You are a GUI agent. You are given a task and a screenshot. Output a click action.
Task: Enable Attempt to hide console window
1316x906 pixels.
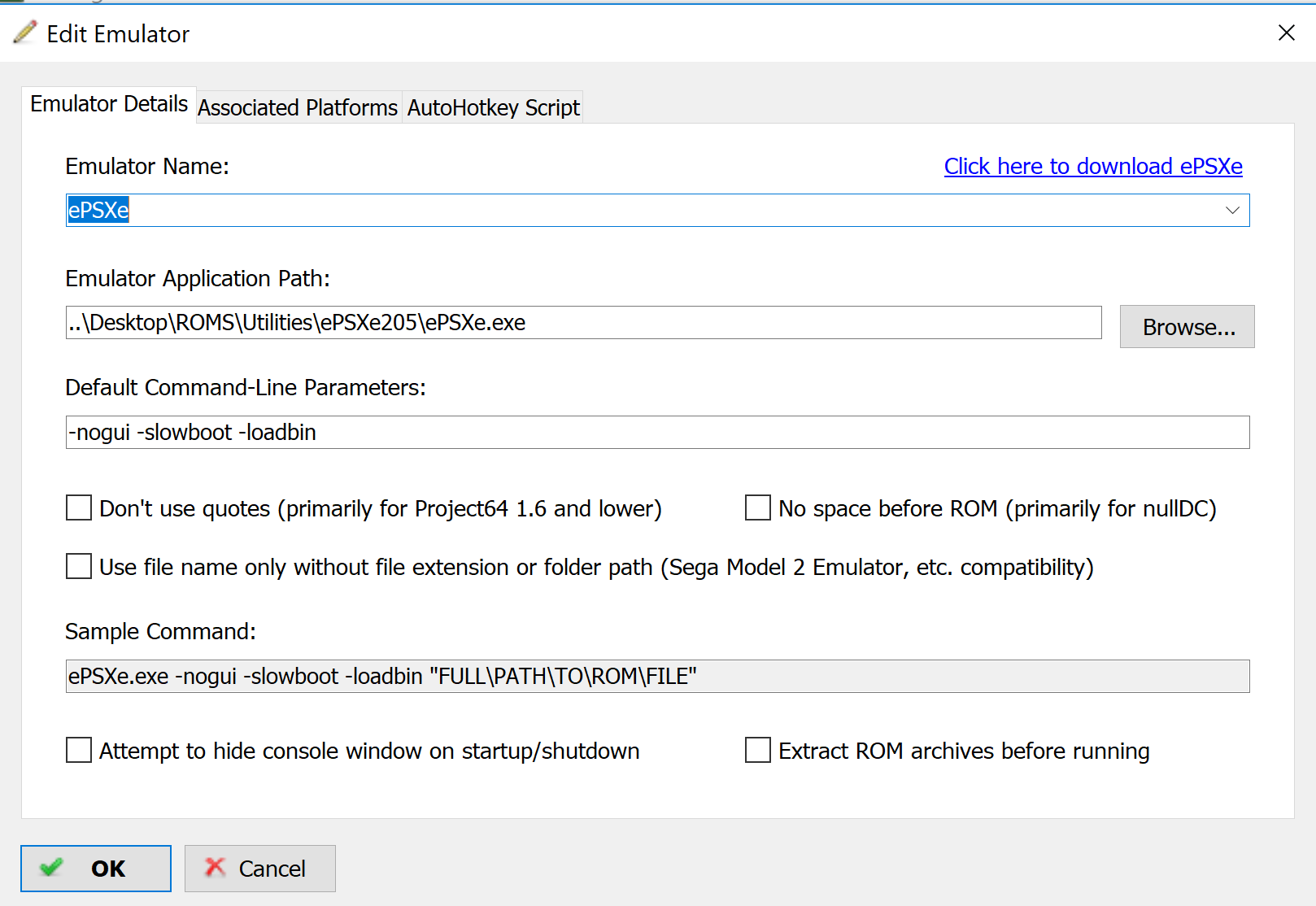tap(79, 750)
